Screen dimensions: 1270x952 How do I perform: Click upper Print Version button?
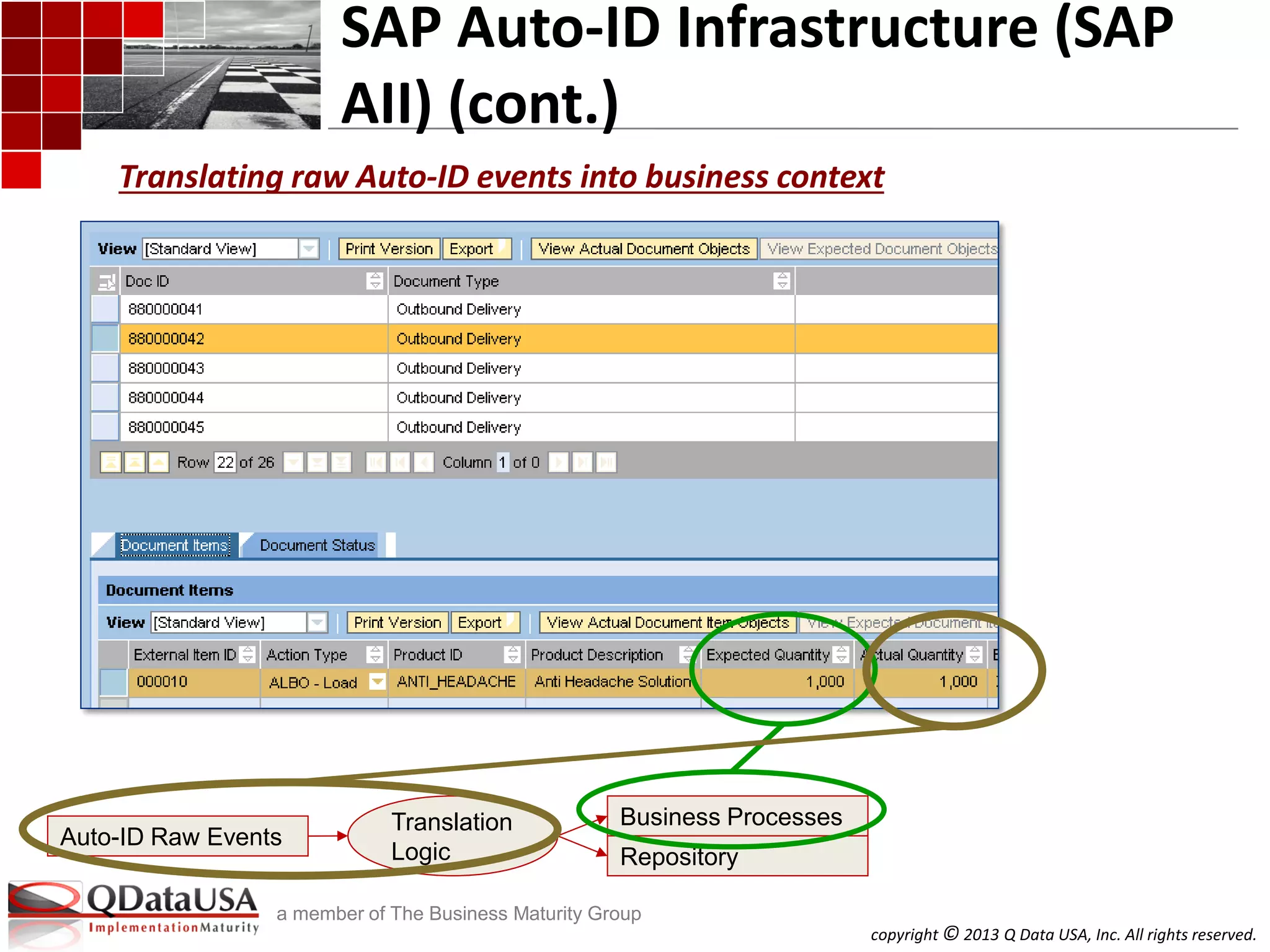[389, 249]
